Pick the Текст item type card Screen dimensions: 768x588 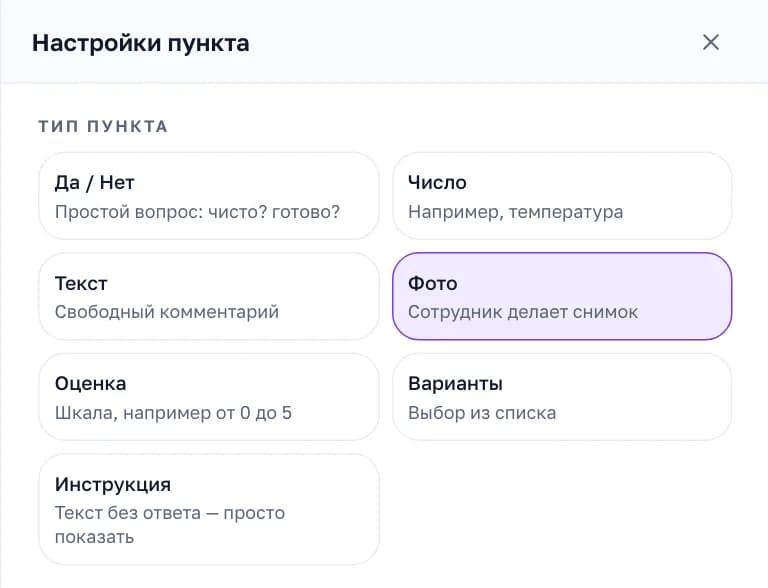tap(209, 296)
